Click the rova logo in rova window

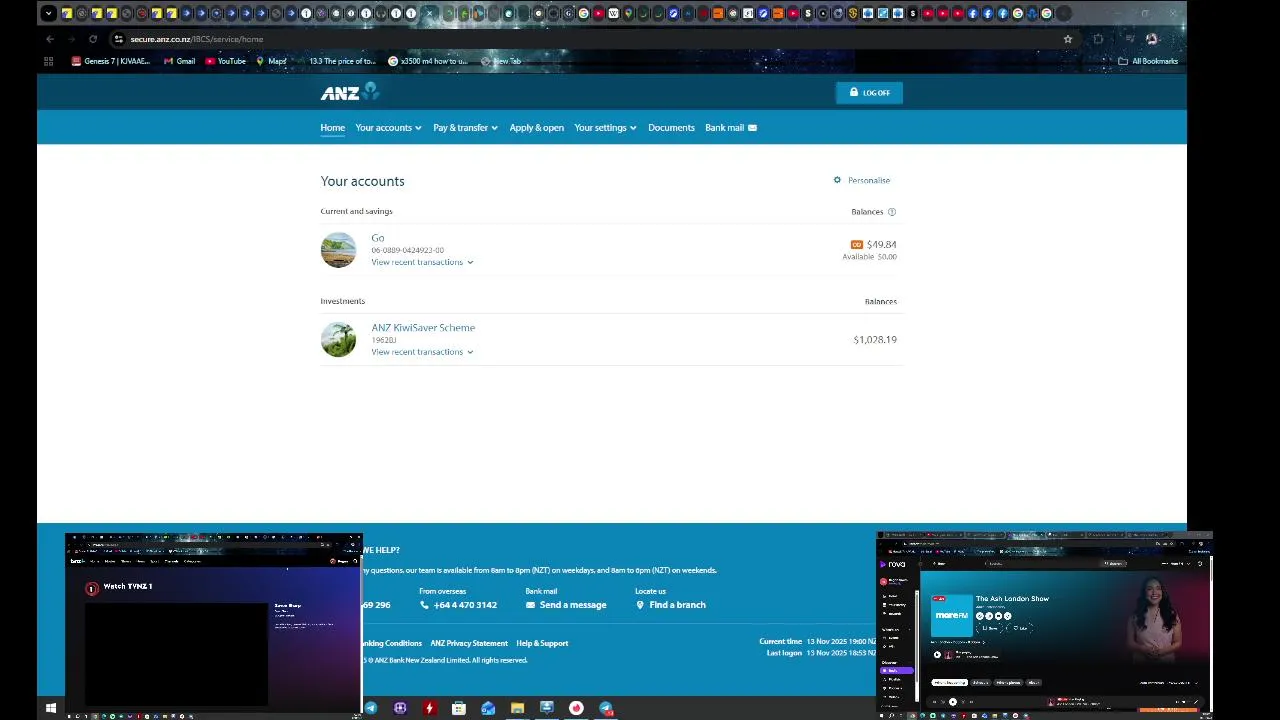pyautogui.click(x=893, y=564)
